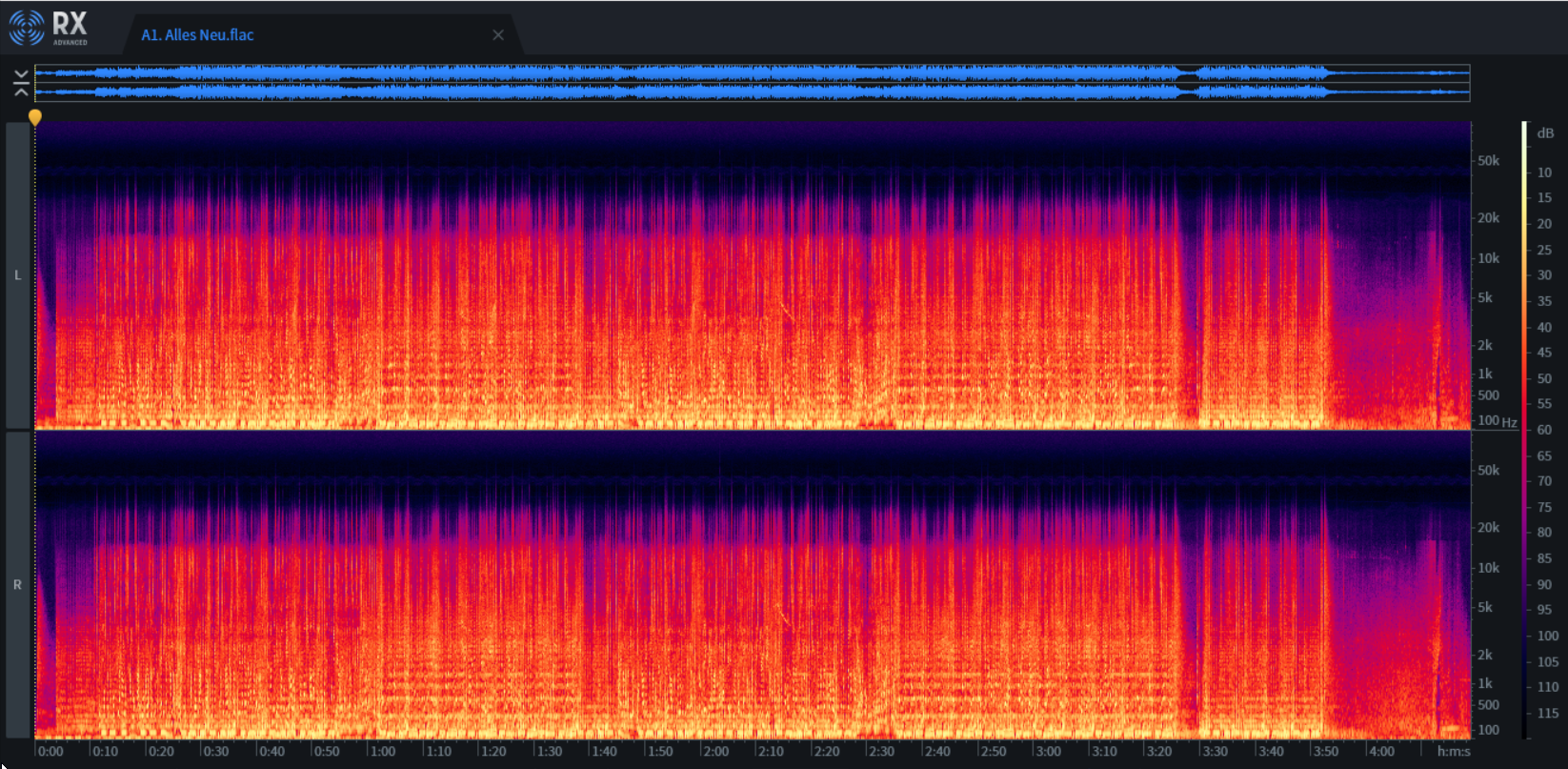
Task: Click the 100 Hz label on the left channel frequency scale
Action: pos(1497,420)
